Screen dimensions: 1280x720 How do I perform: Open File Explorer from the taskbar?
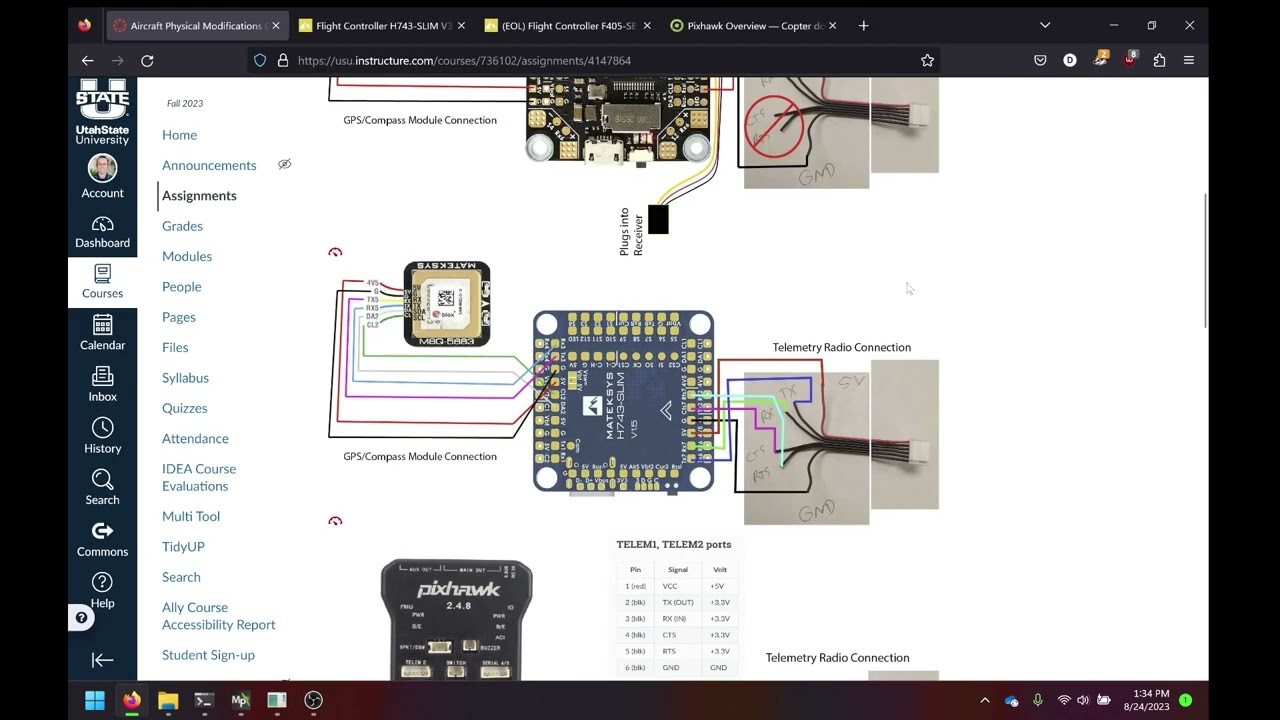pos(167,700)
